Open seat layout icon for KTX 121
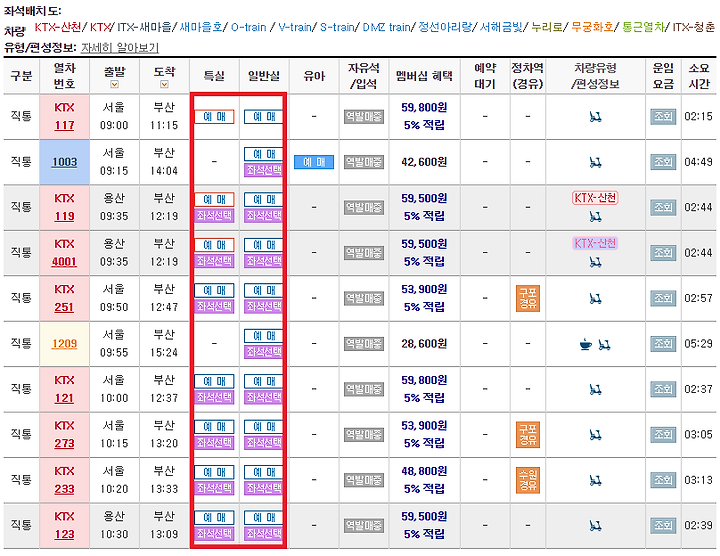Viewport: 720px width, 556px height. 596,389
